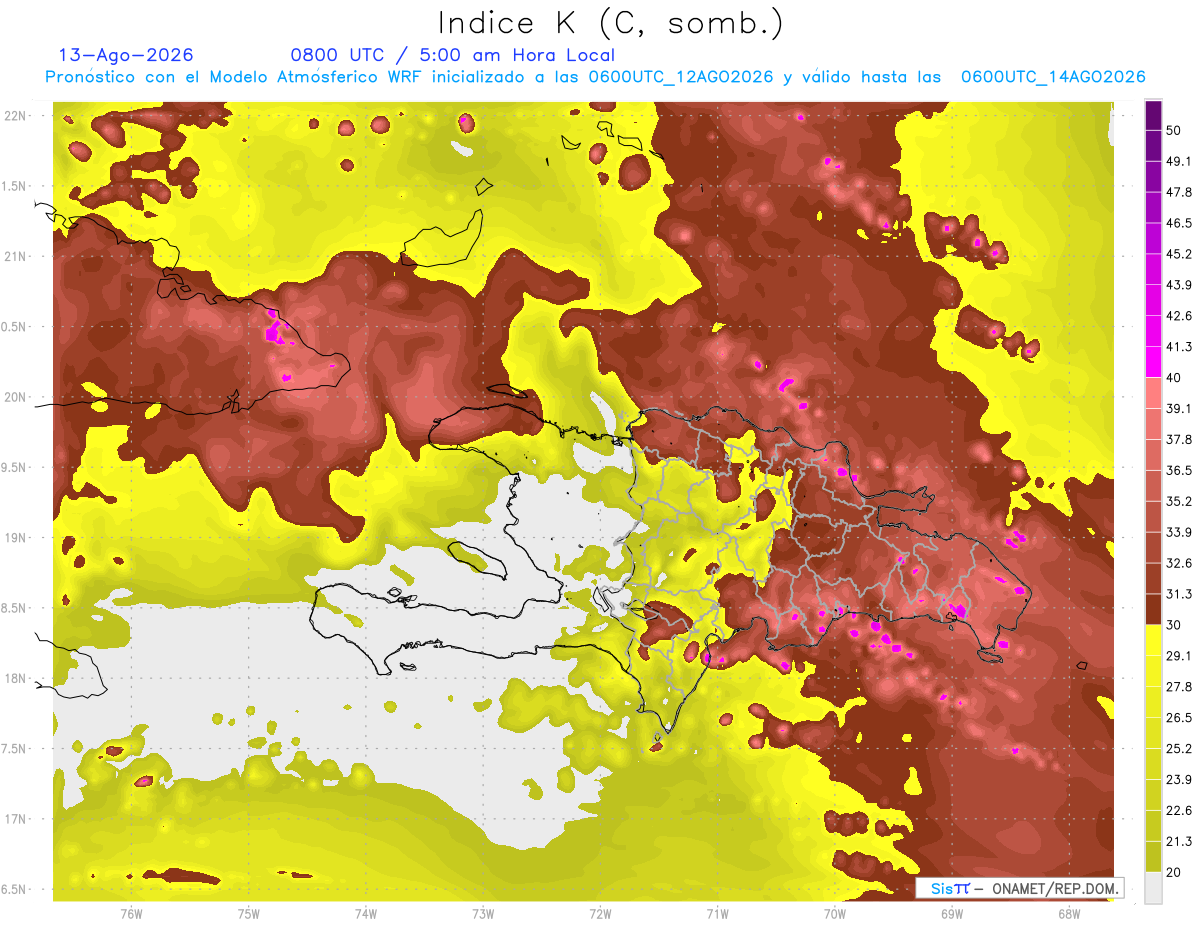
Task: Select the gray legend swatch below 20
Action: point(1153,888)
